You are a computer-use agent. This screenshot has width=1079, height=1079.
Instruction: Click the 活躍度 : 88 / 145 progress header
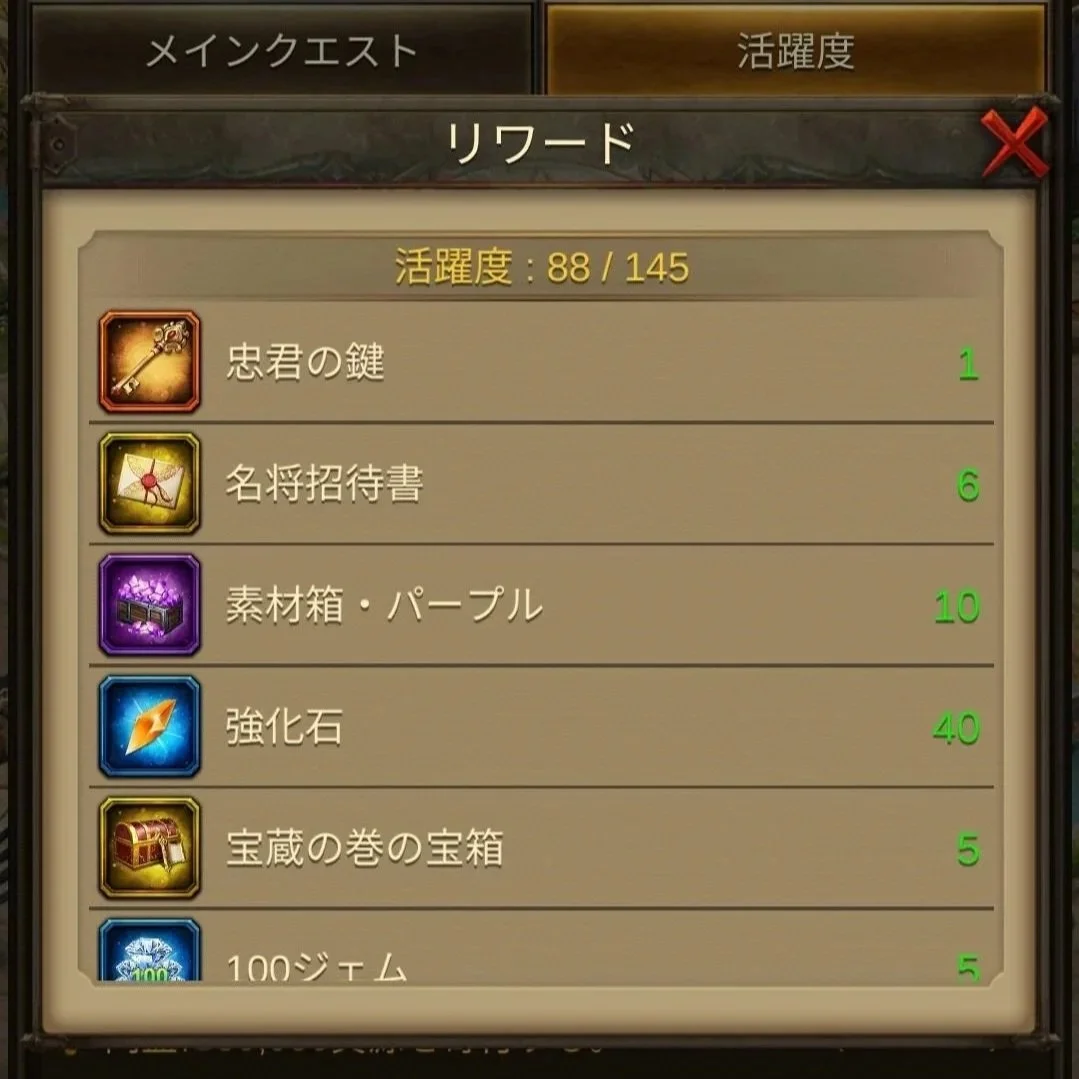pyautogui.click(x=542, y=267)
